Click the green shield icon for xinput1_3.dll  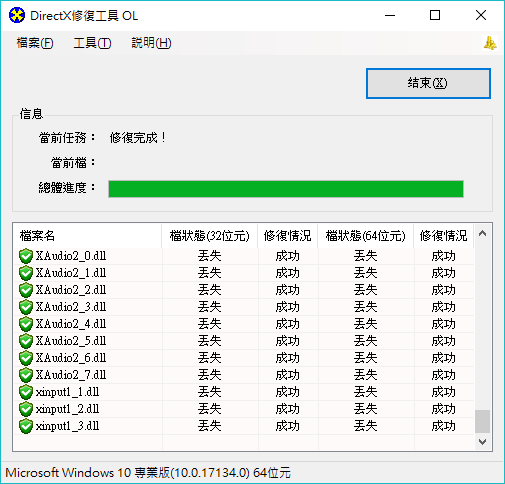[x=26, y=426]
